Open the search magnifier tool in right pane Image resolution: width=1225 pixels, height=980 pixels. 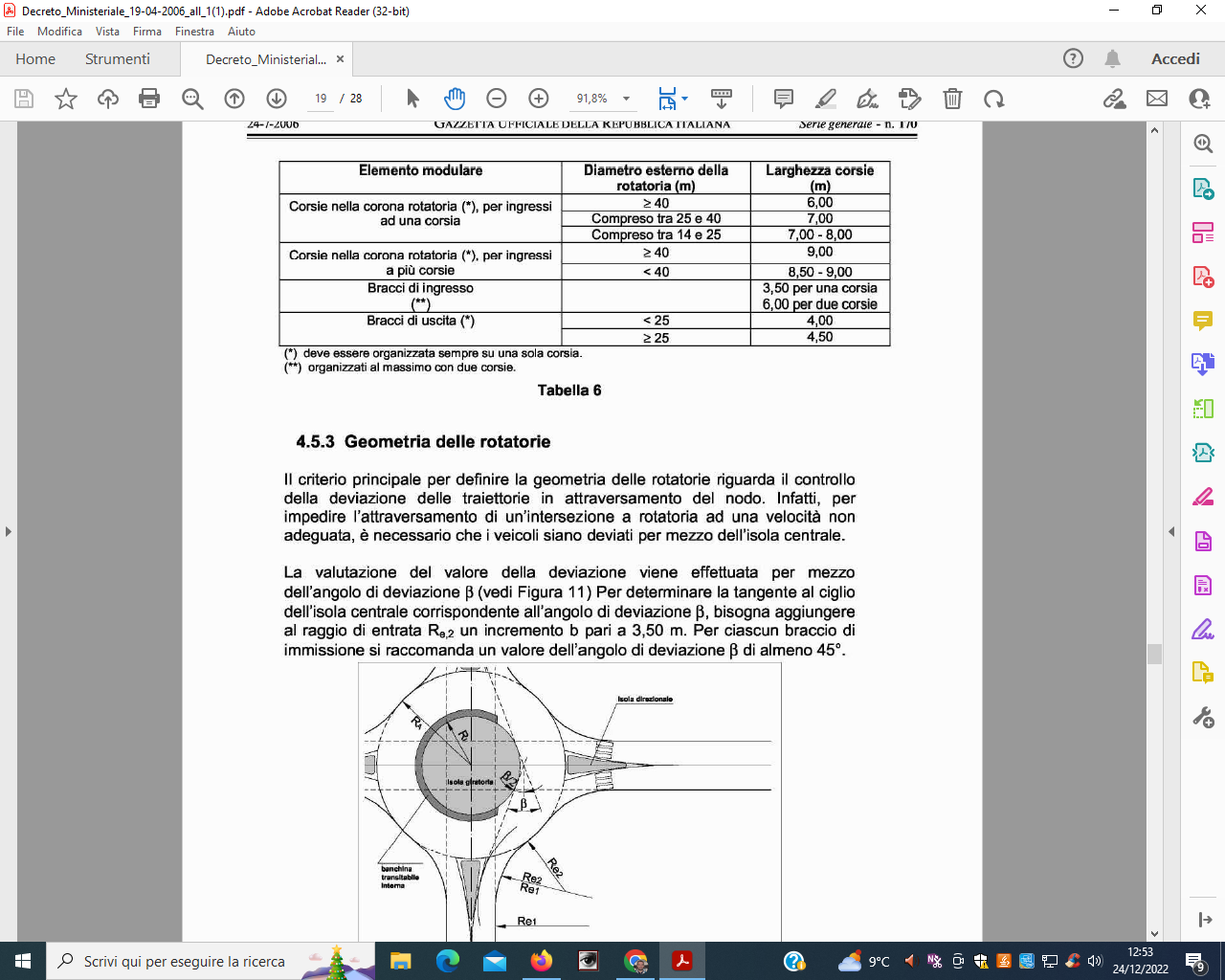click(x=1203, y=144)
